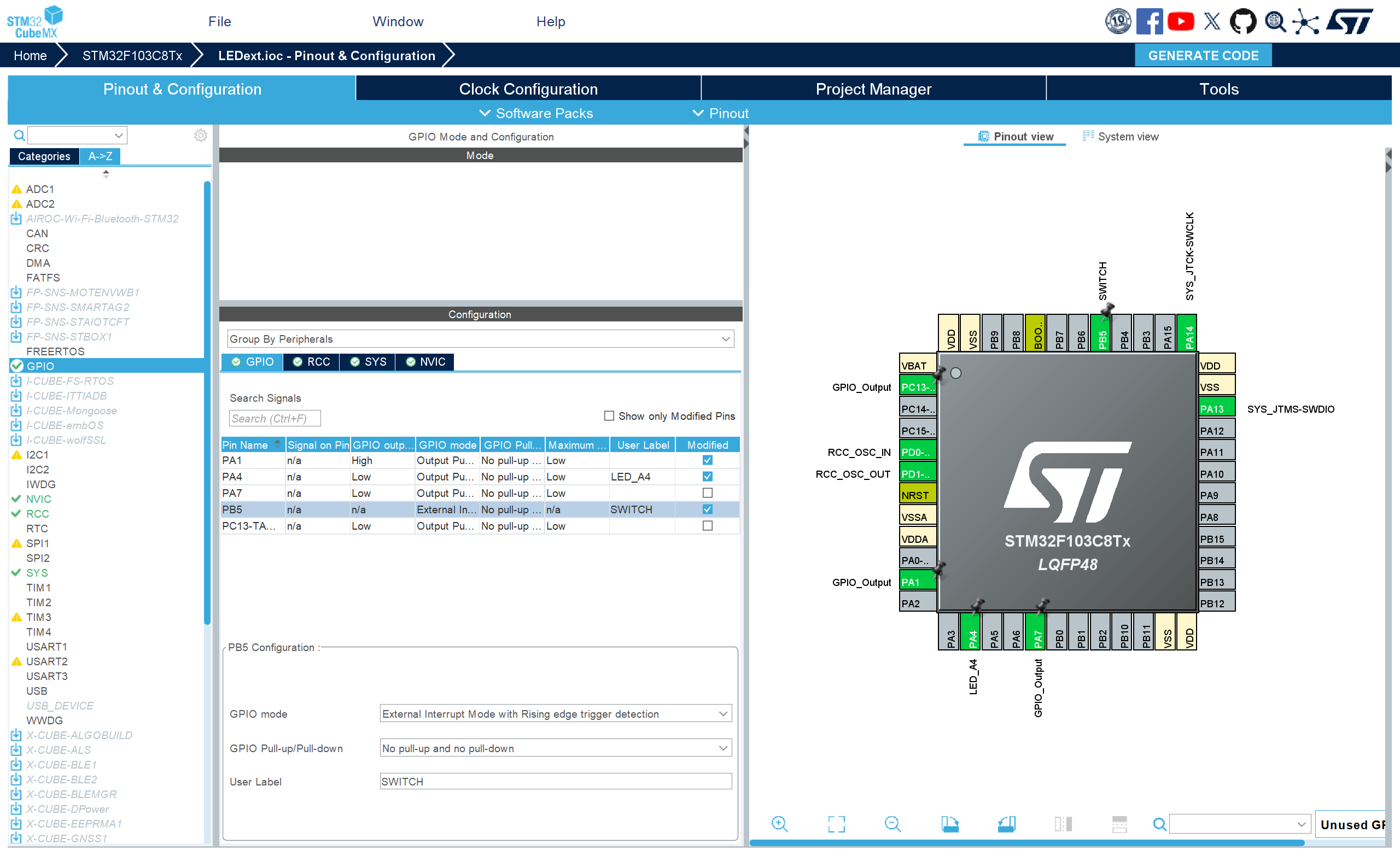Open the GitHub icon link
This screenshot has width=1400, height=856.
pos(1242,21)
